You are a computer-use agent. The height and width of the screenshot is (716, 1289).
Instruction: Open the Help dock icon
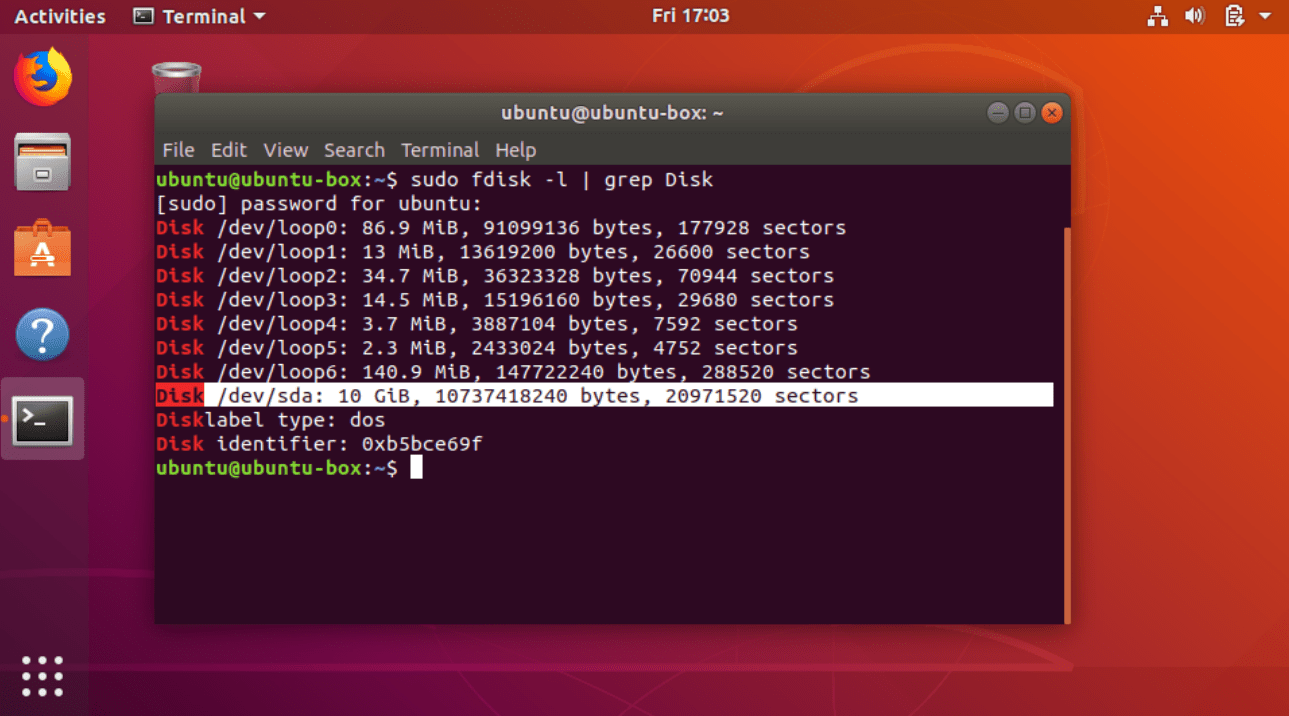click(x=43, y=335)
